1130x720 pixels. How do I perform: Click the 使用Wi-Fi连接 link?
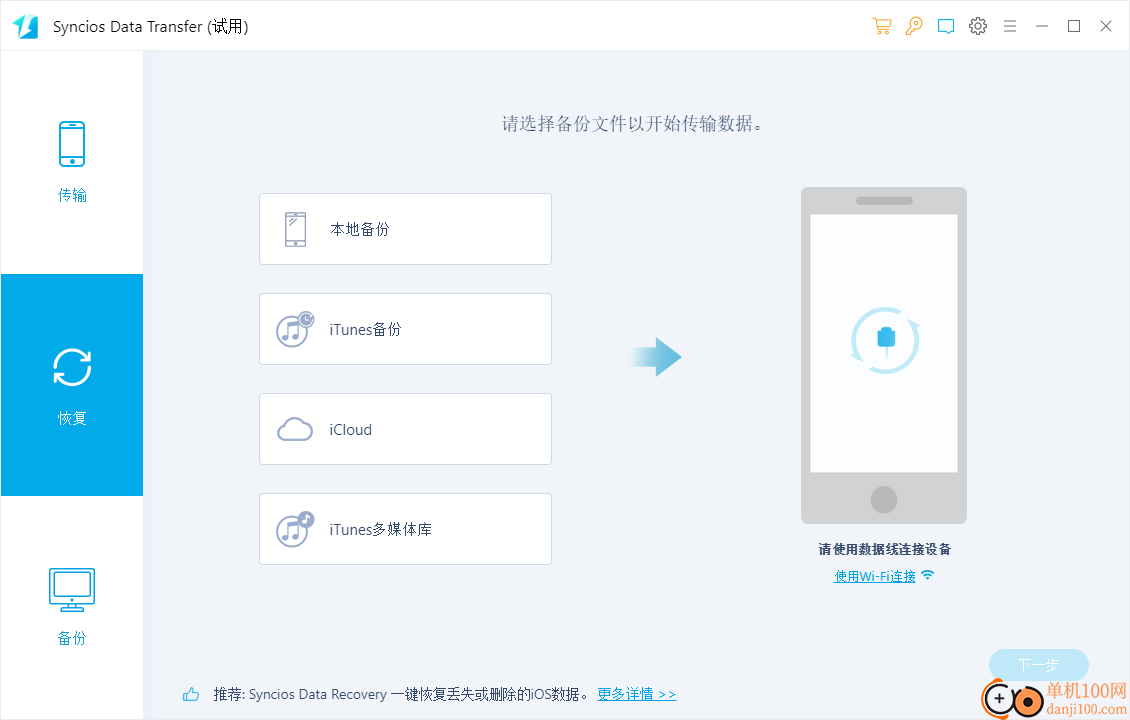[874, 577]
